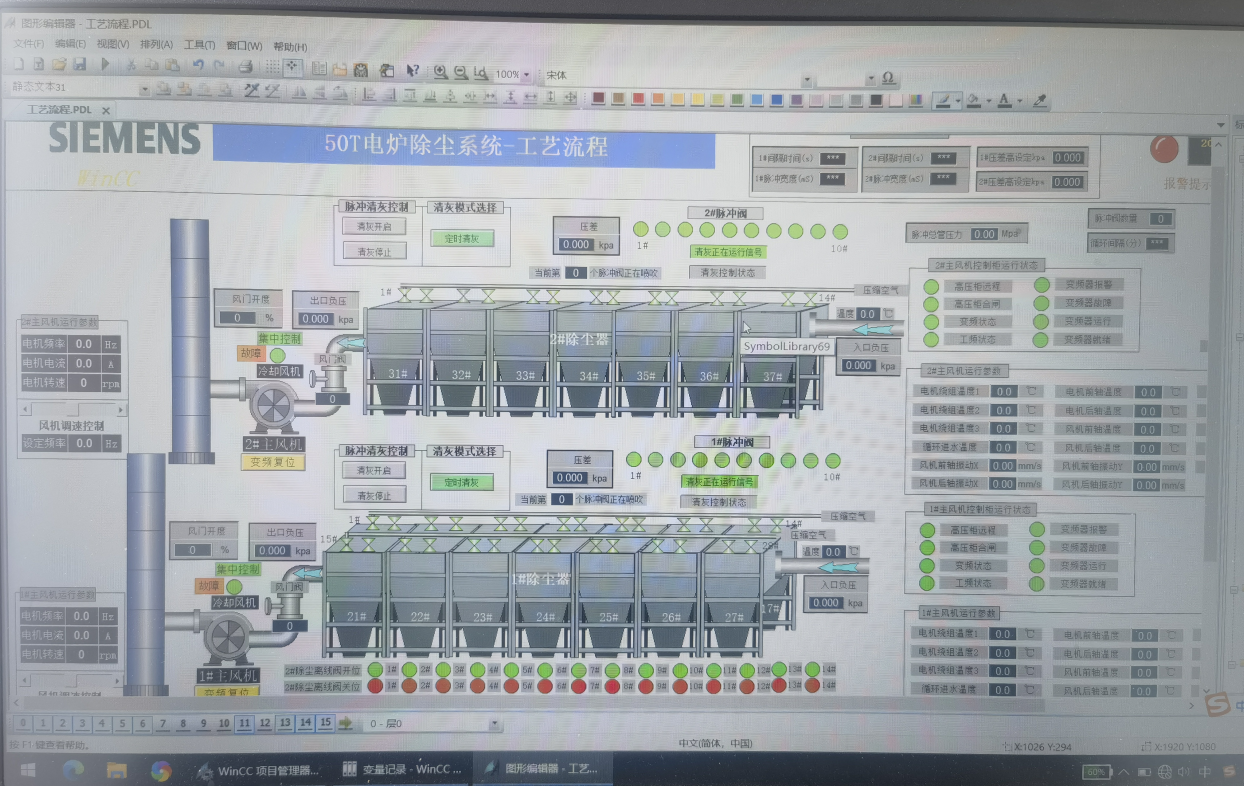This screenshot has width=1244, height=786.
Task: Start runtime with the play icon
Action: coord(104,65)
